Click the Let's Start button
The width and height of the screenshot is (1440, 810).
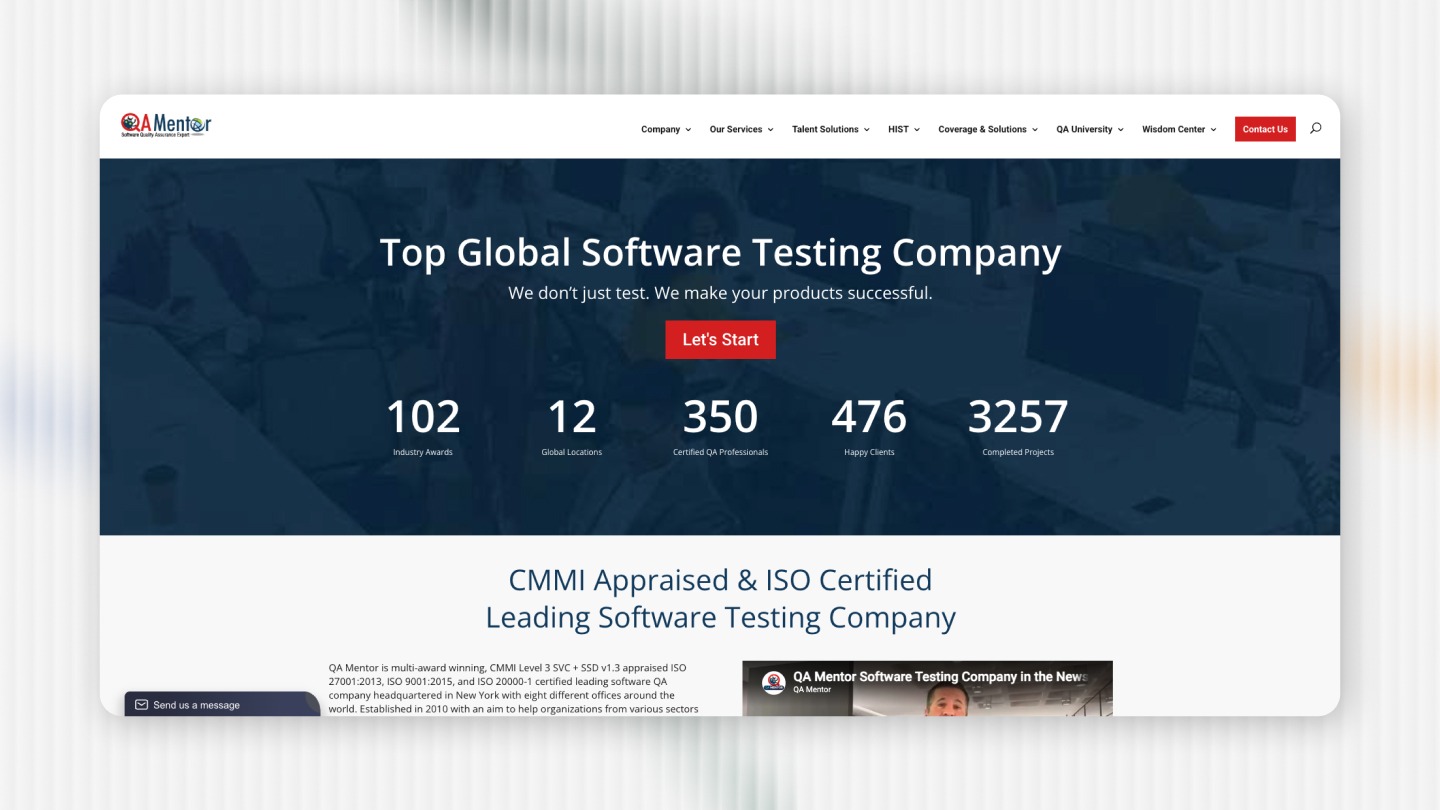coord(720,339)
